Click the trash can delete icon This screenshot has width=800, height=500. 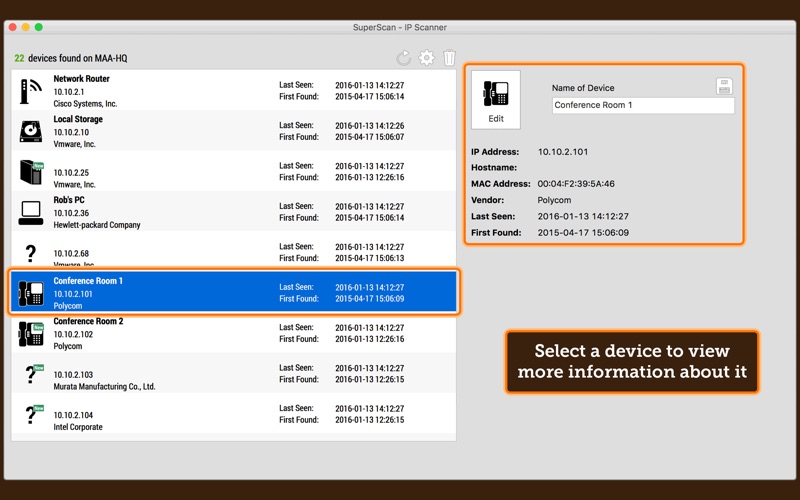click(450, 59)
